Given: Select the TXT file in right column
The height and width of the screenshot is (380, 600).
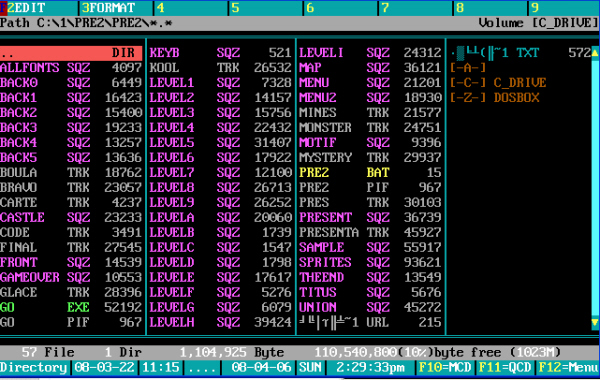Looking at the screenshot, I should click(x=520, y=53).
